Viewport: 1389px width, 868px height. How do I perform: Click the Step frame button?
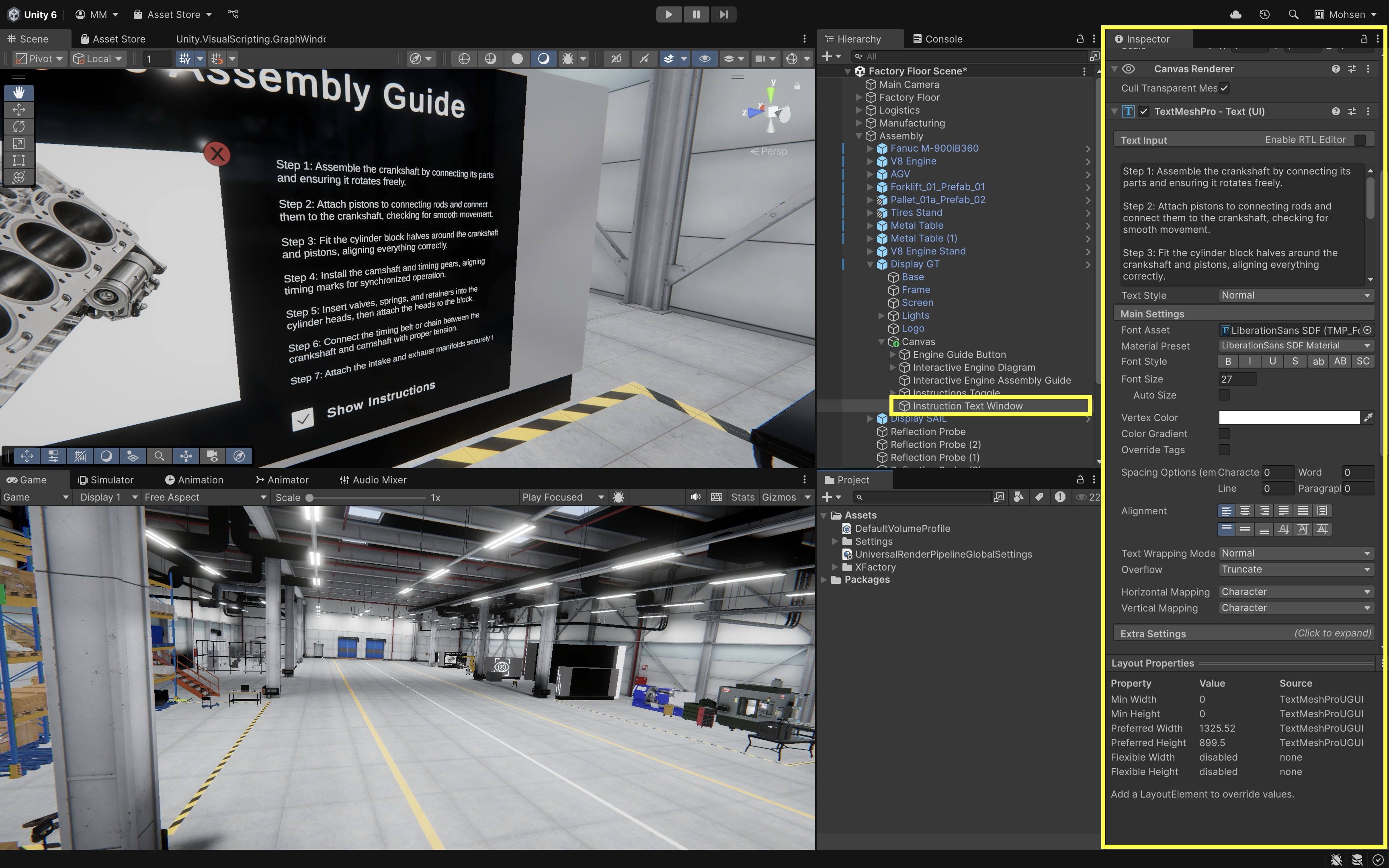723,14
